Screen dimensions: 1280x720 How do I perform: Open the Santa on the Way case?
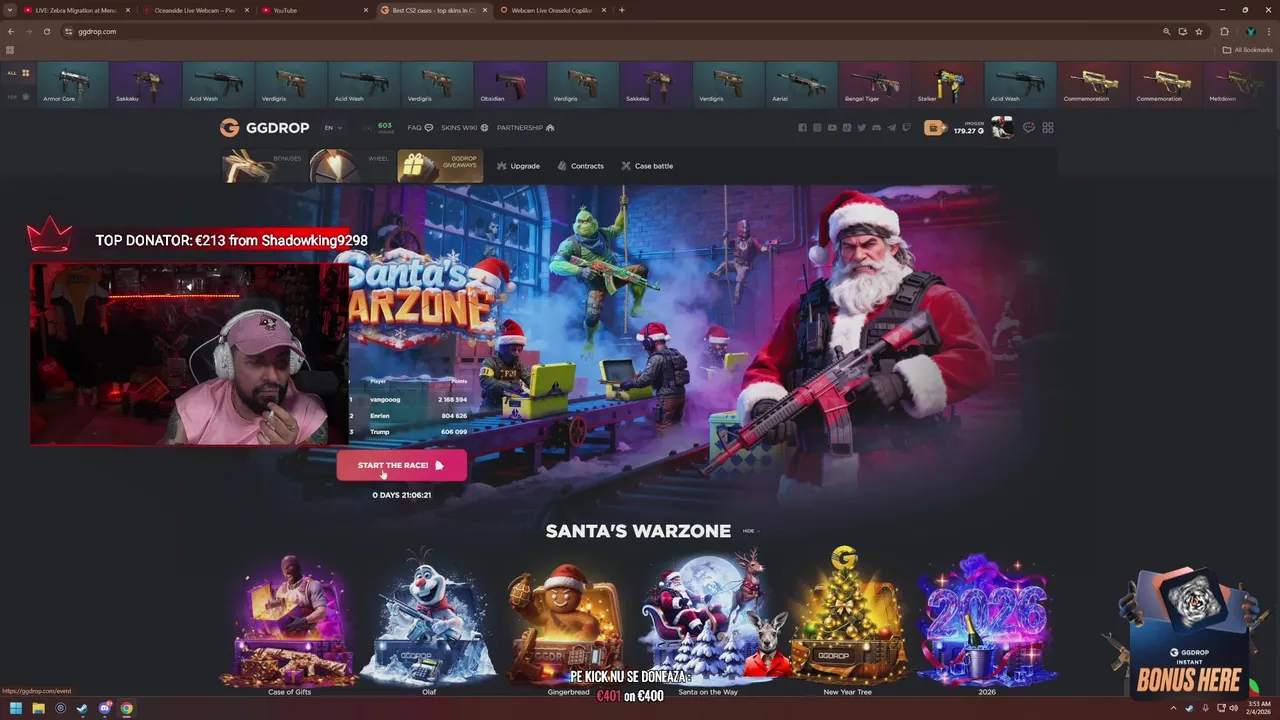[x=708, y=623]
